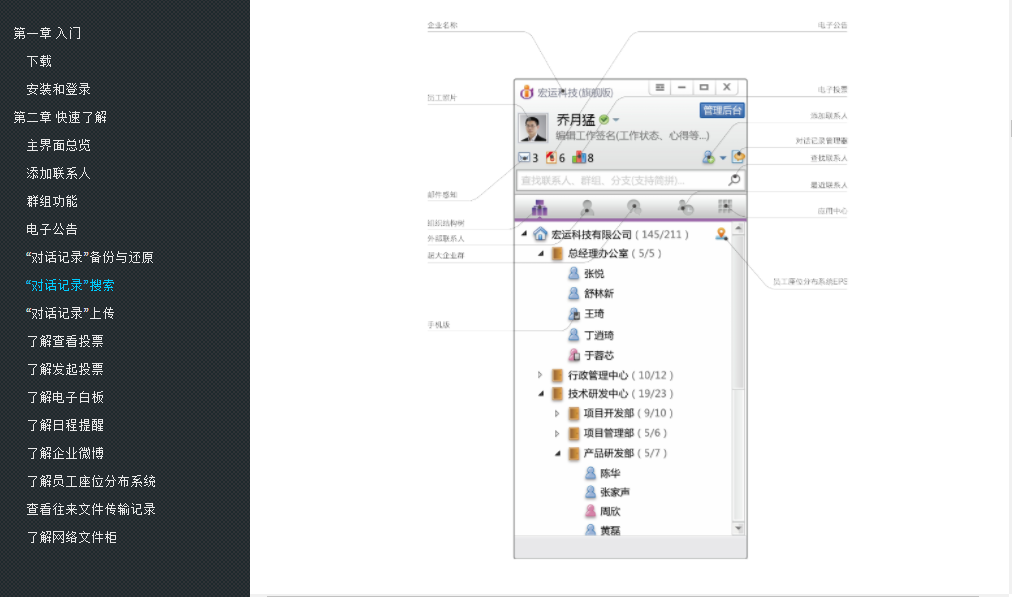Click the contact list scroll down arrow
The width and height of the screenshot is (1012, 597).
click(738, 529)
